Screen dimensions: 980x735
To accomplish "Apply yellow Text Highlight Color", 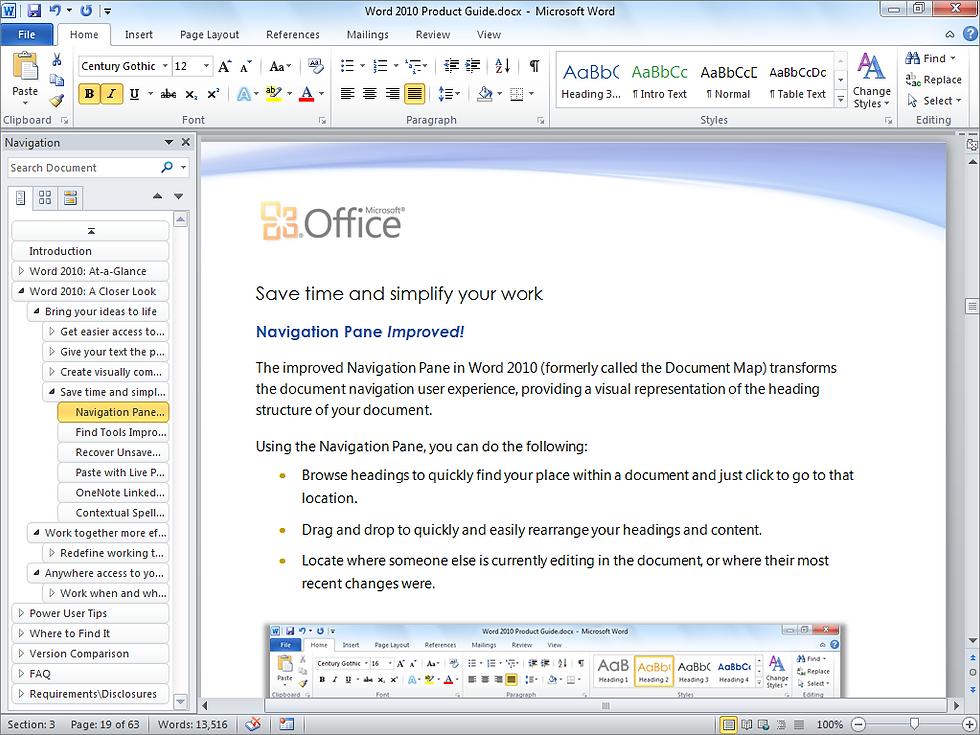I will point(273,94).
